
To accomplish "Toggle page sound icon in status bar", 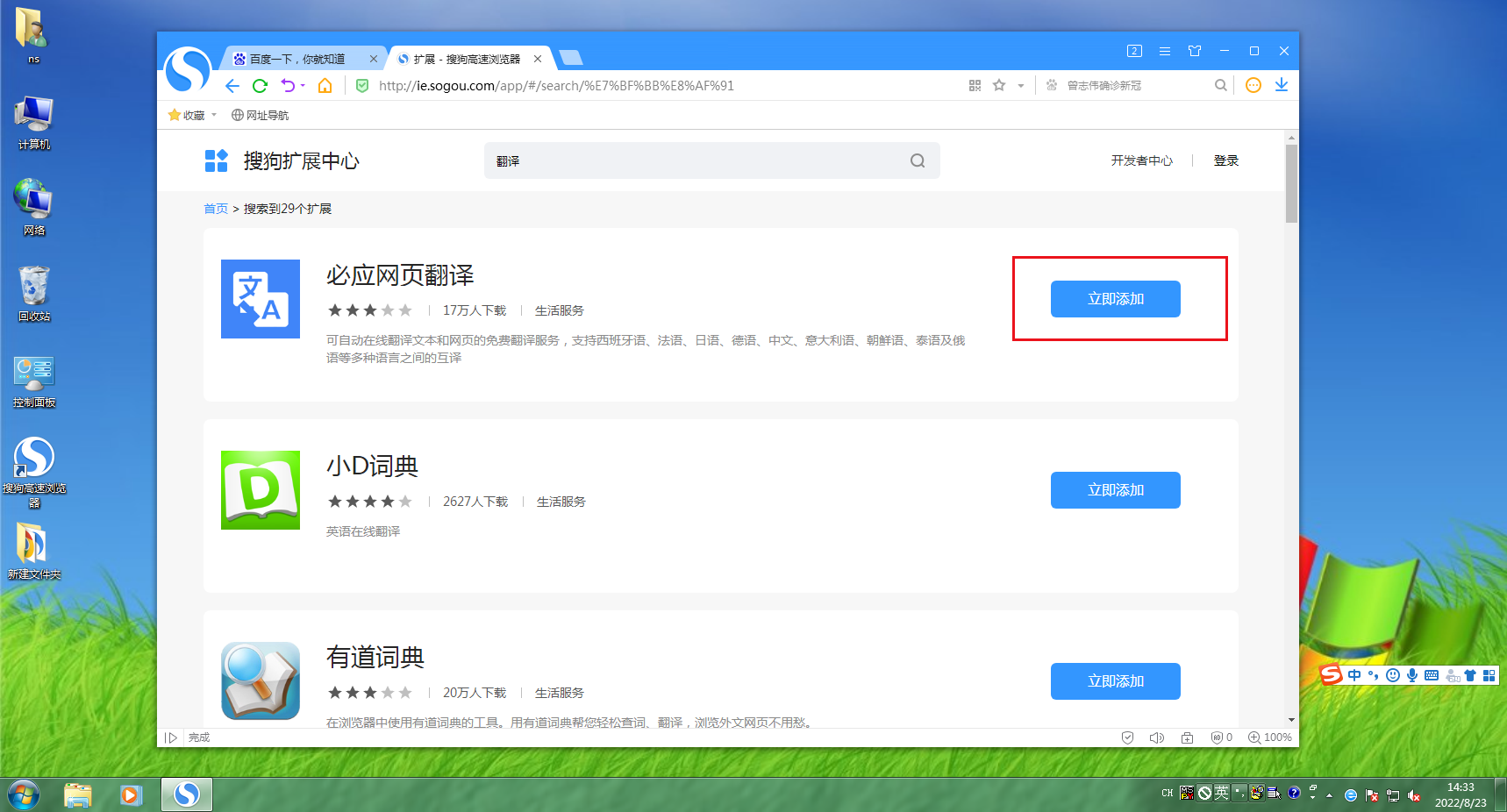I will (x=1157, y=737).
